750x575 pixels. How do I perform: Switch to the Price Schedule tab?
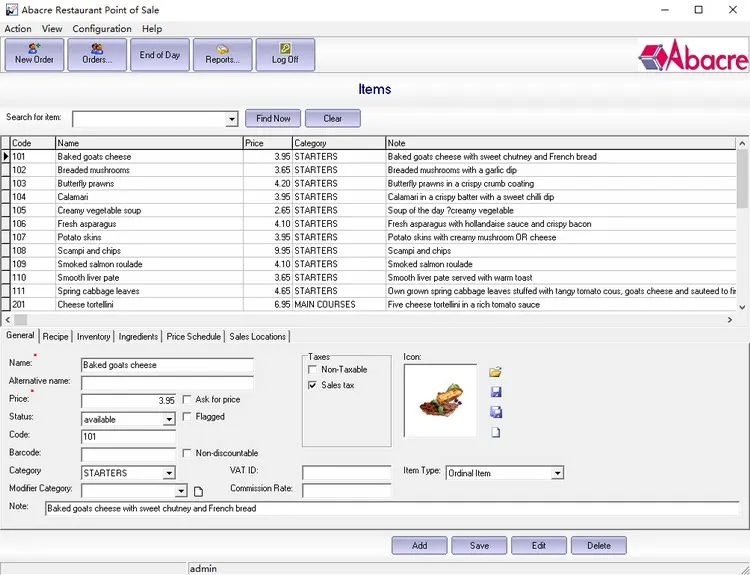pos(193,336)
